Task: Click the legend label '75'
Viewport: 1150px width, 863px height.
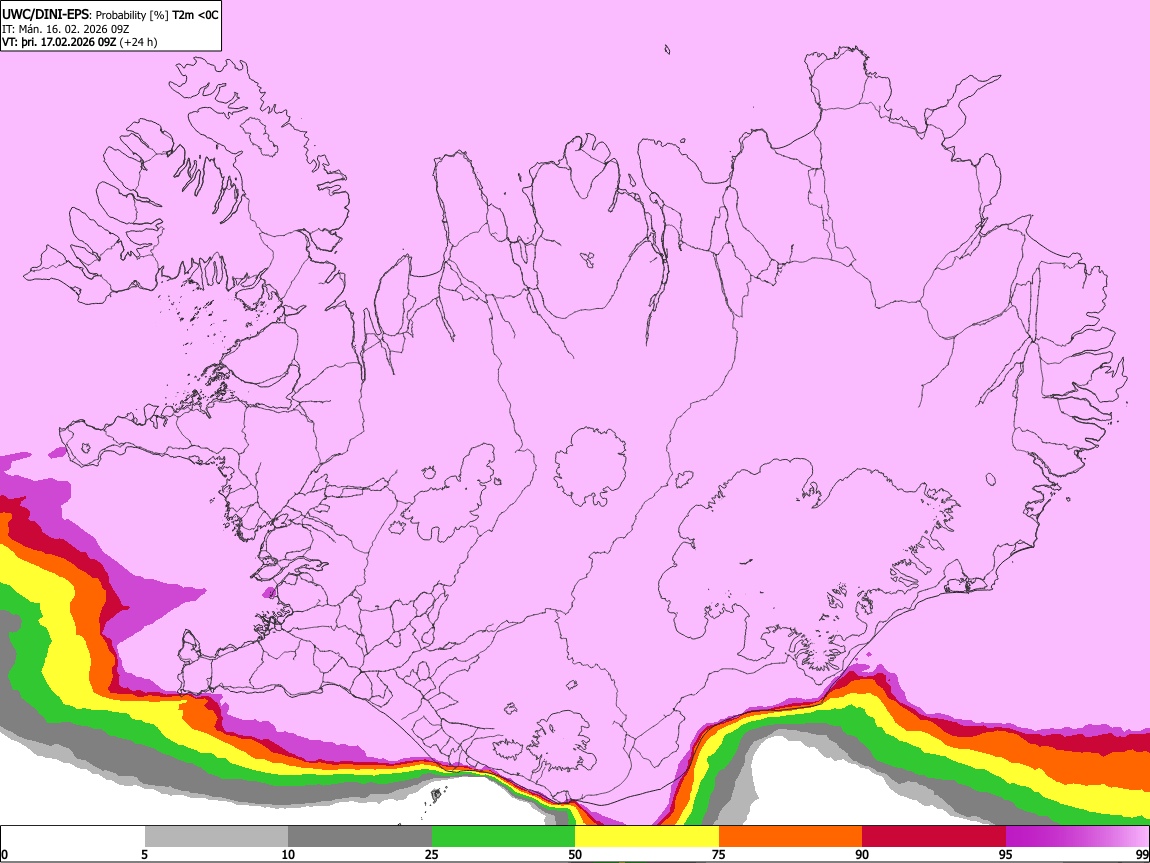Action: pos(719,854)
